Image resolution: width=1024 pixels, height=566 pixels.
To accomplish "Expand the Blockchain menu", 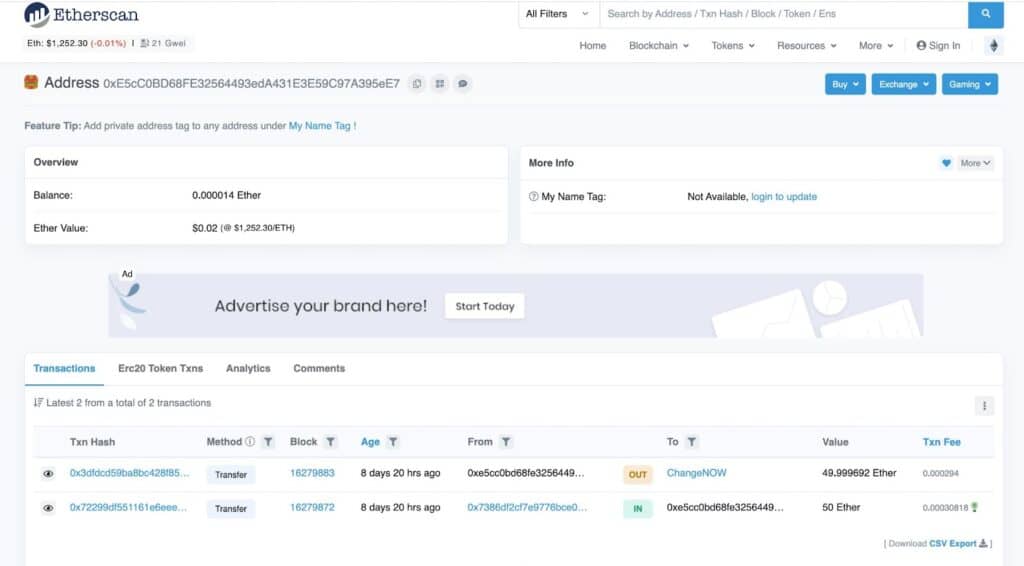I will point(659,46).
